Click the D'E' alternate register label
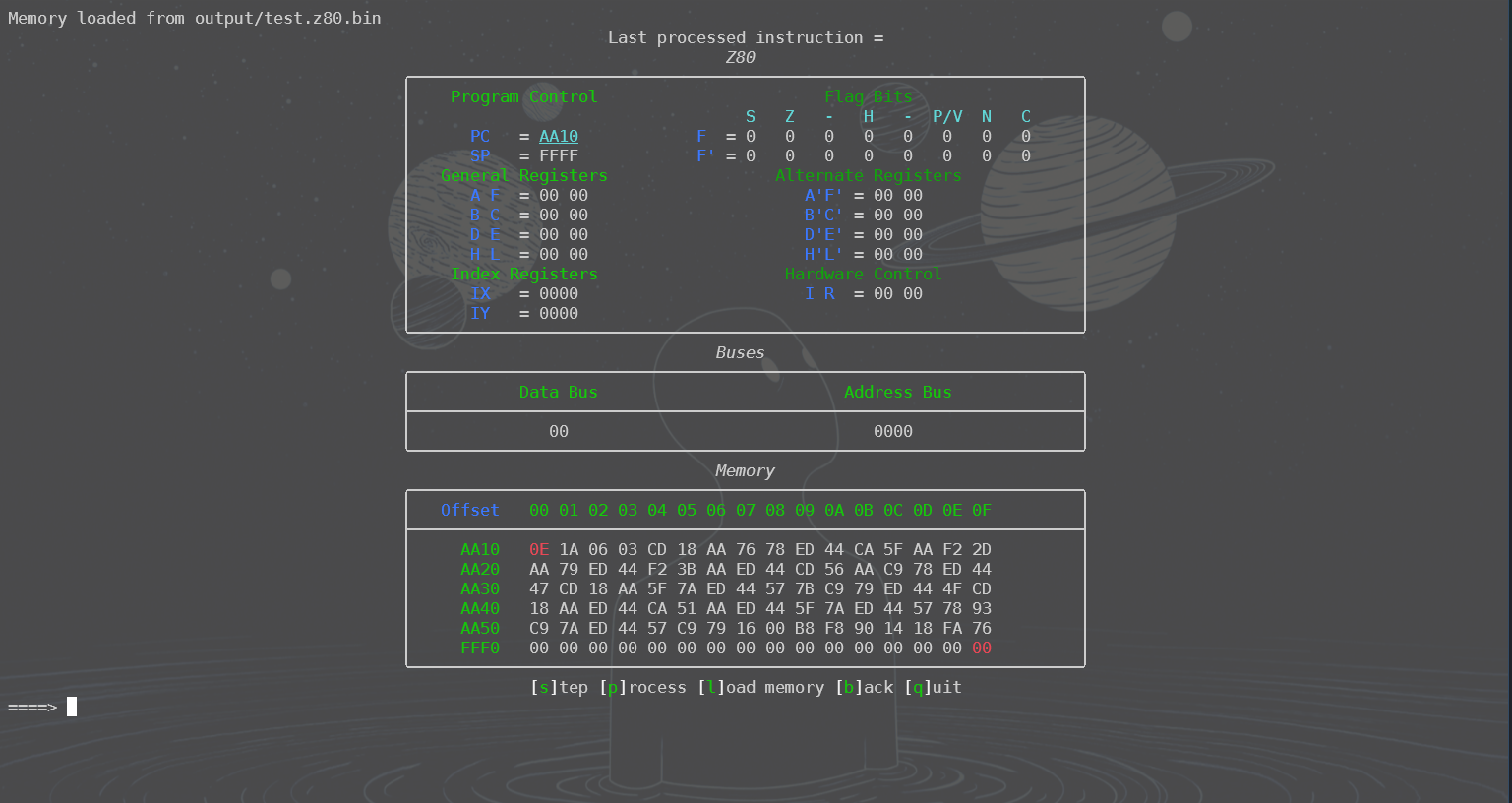 point(824,234)
